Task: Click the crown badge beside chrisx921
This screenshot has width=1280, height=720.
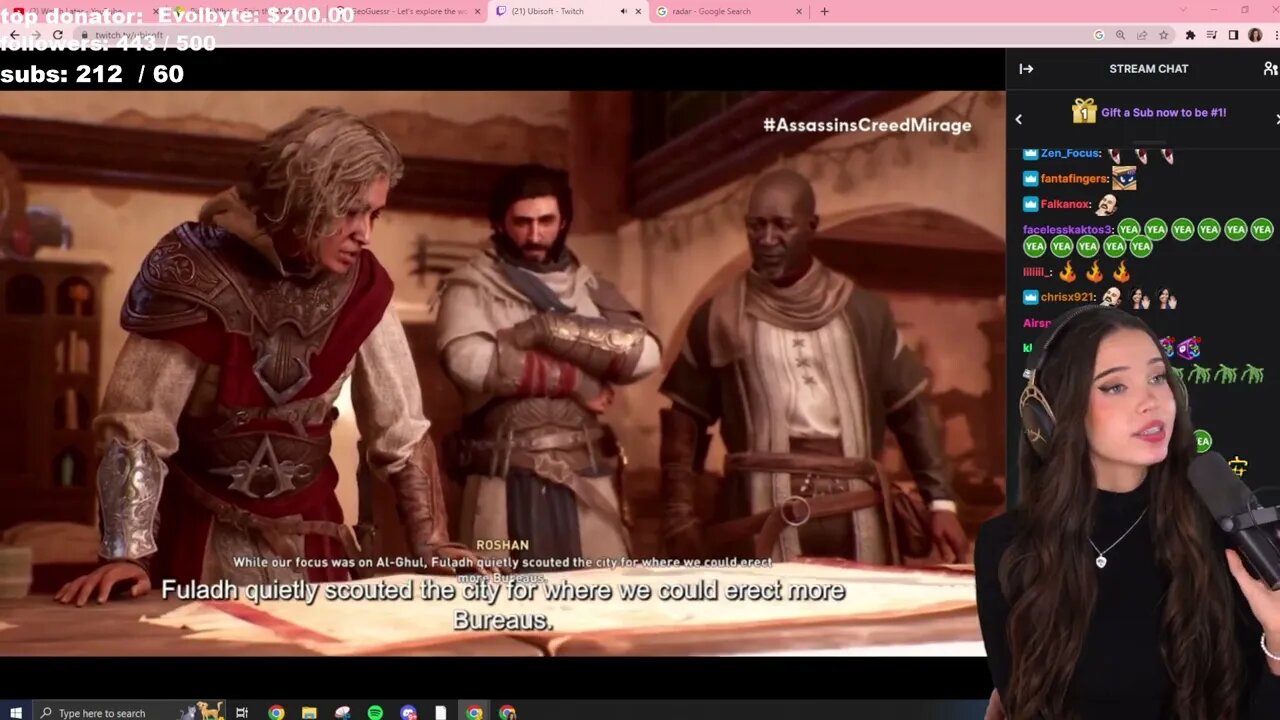Action: 1030,297
